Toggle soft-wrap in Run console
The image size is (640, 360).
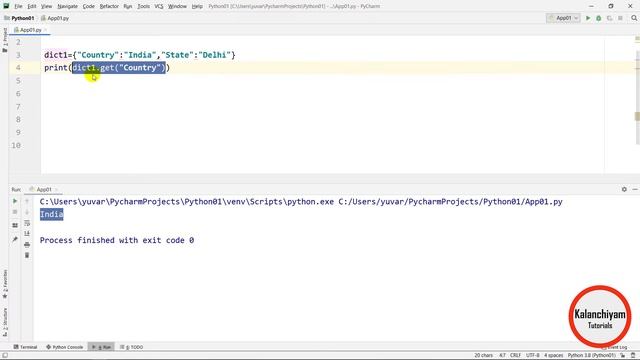pyautogui.click(x=27, y=223)
